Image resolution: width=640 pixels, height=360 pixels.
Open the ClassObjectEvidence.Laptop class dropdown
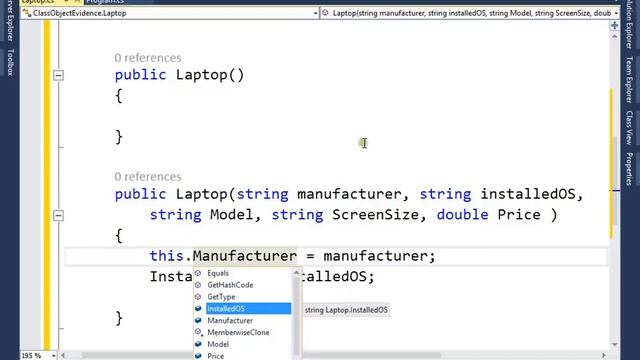(315, 13)
